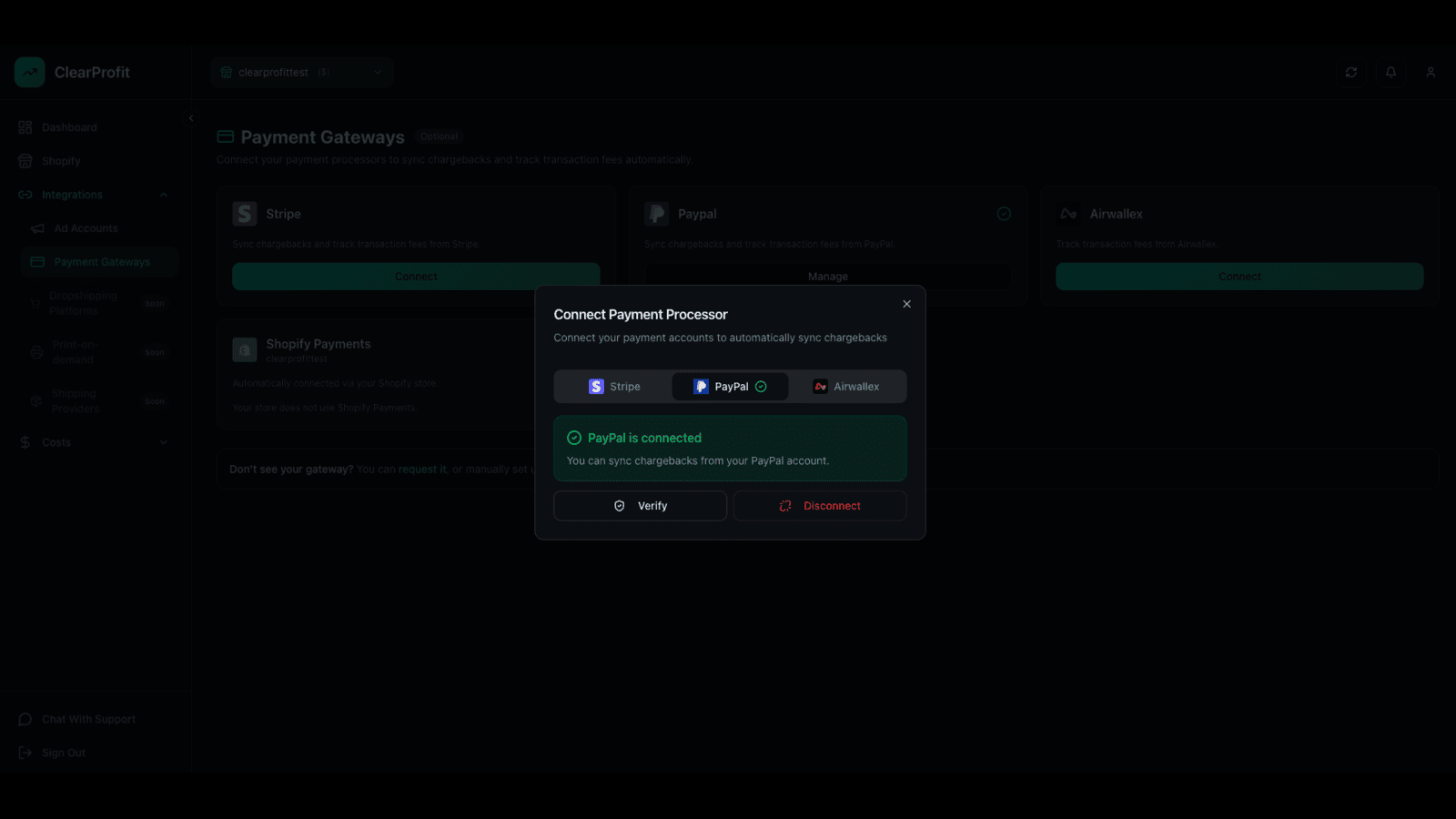
Task: Click the Ad Accounts megaphone icon
Action: [37, 228]
